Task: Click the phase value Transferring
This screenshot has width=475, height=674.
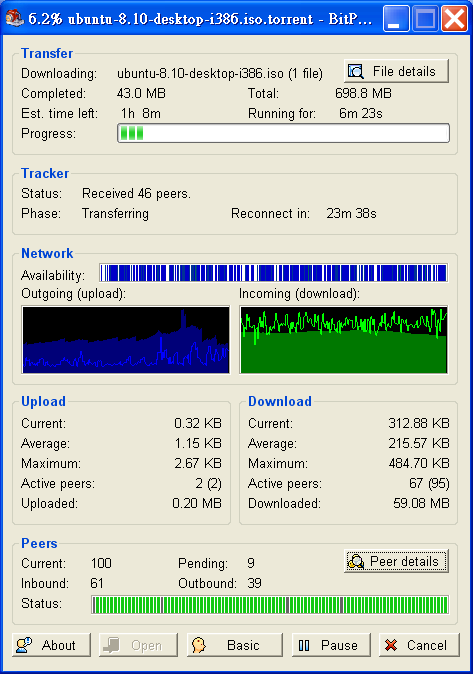Action: [x=115, y=214]
